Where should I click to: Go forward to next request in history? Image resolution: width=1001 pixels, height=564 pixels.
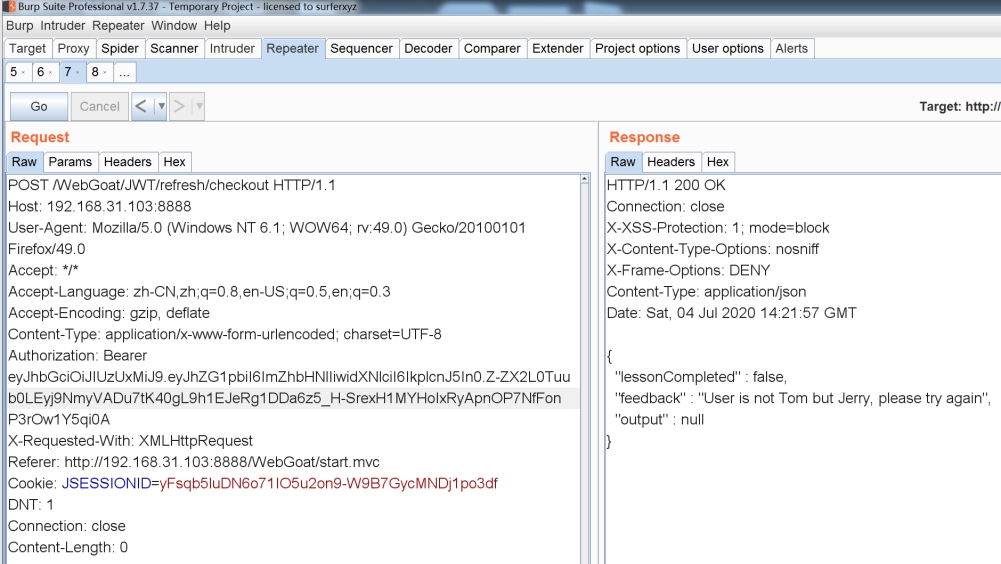pyautogui.click(x=179, y=106)
